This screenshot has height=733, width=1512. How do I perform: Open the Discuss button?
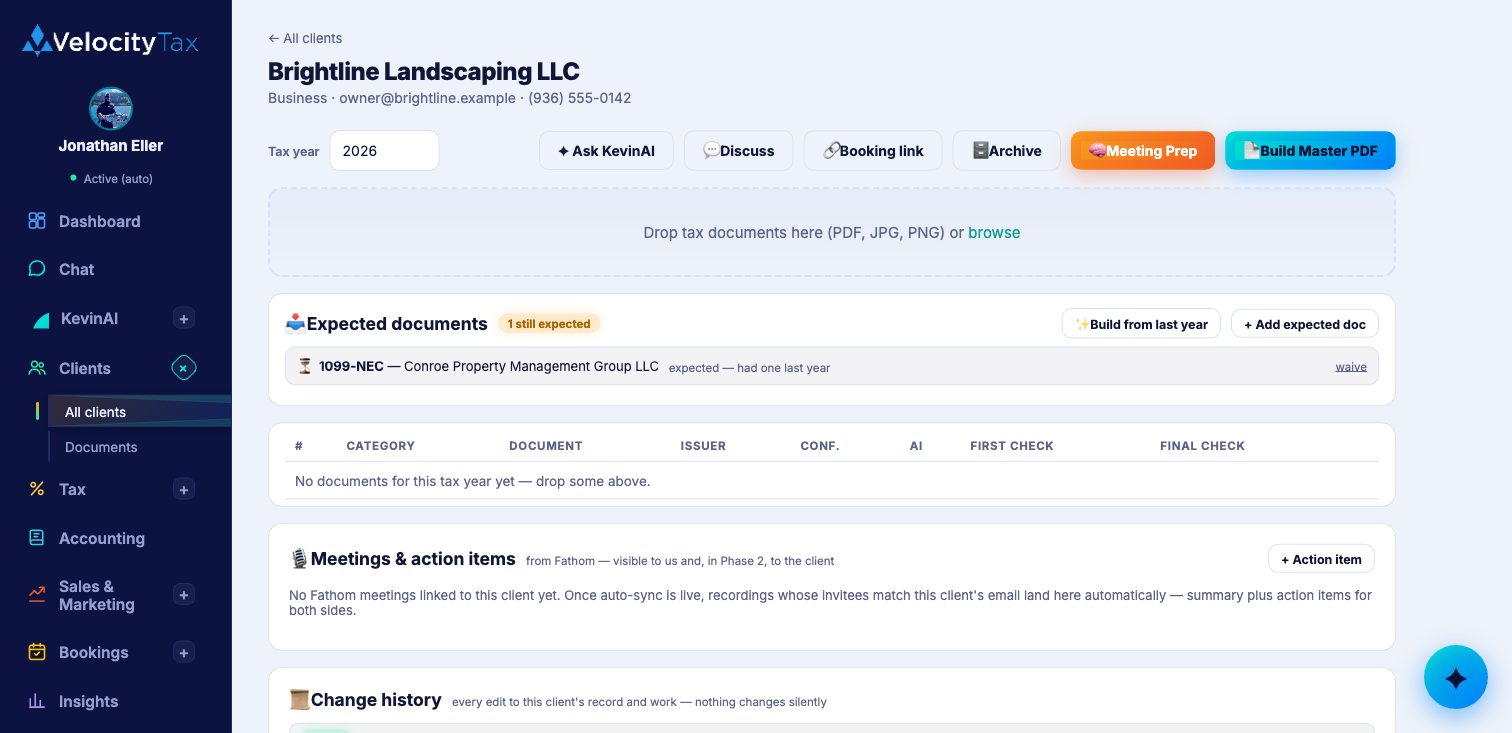(738, 151)
